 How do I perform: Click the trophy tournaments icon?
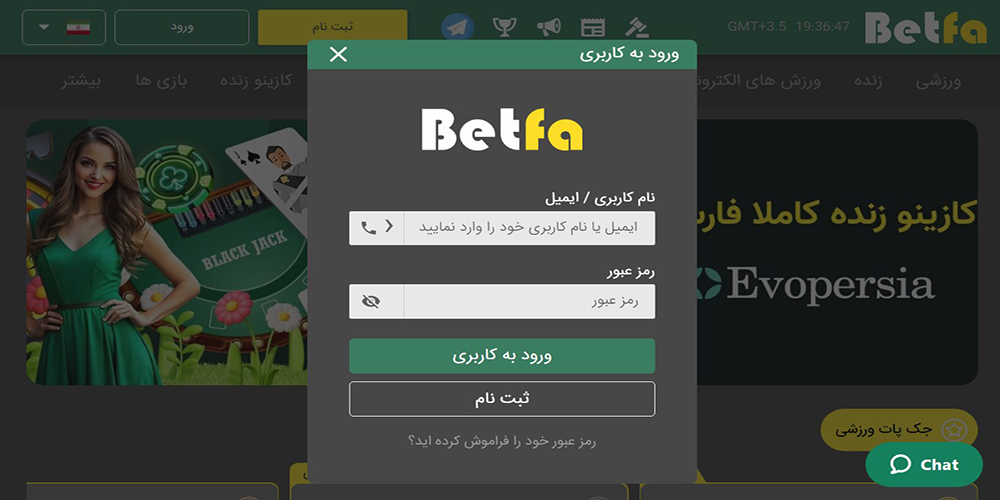(504, 27)
